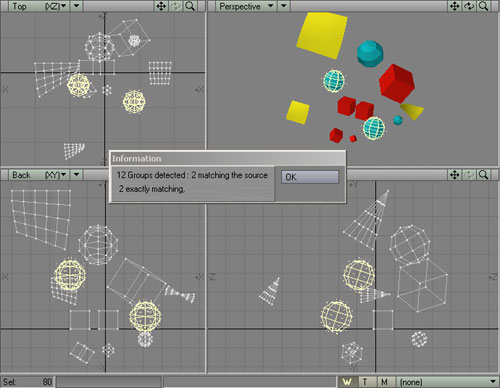The width and height of the screenshot is (500, 388).
Task: Click the large wireframe cone in bottom-right viewport
Action: [367, 219]
